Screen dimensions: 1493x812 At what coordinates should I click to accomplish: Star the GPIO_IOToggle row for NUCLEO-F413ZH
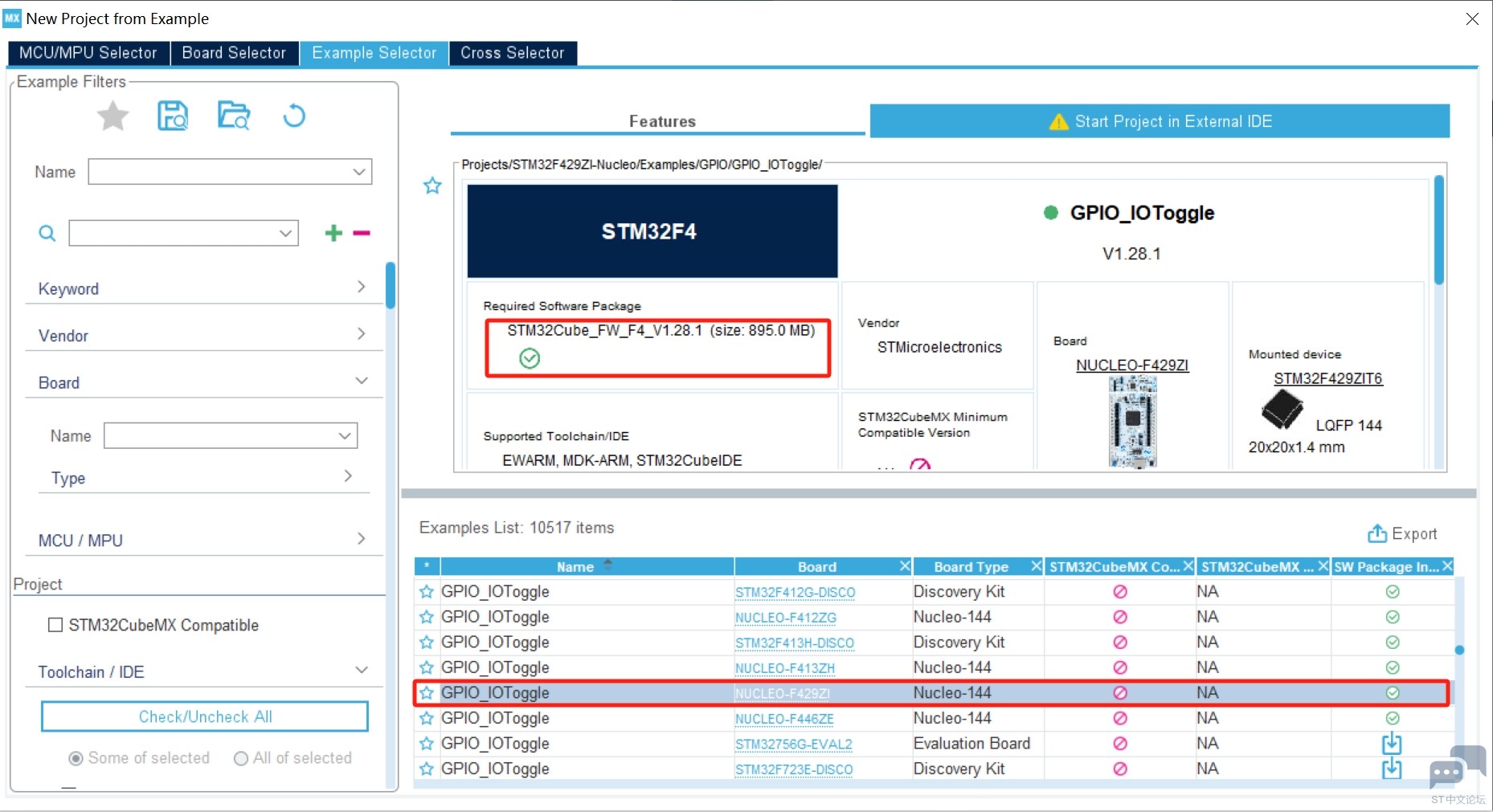point(426,667)
